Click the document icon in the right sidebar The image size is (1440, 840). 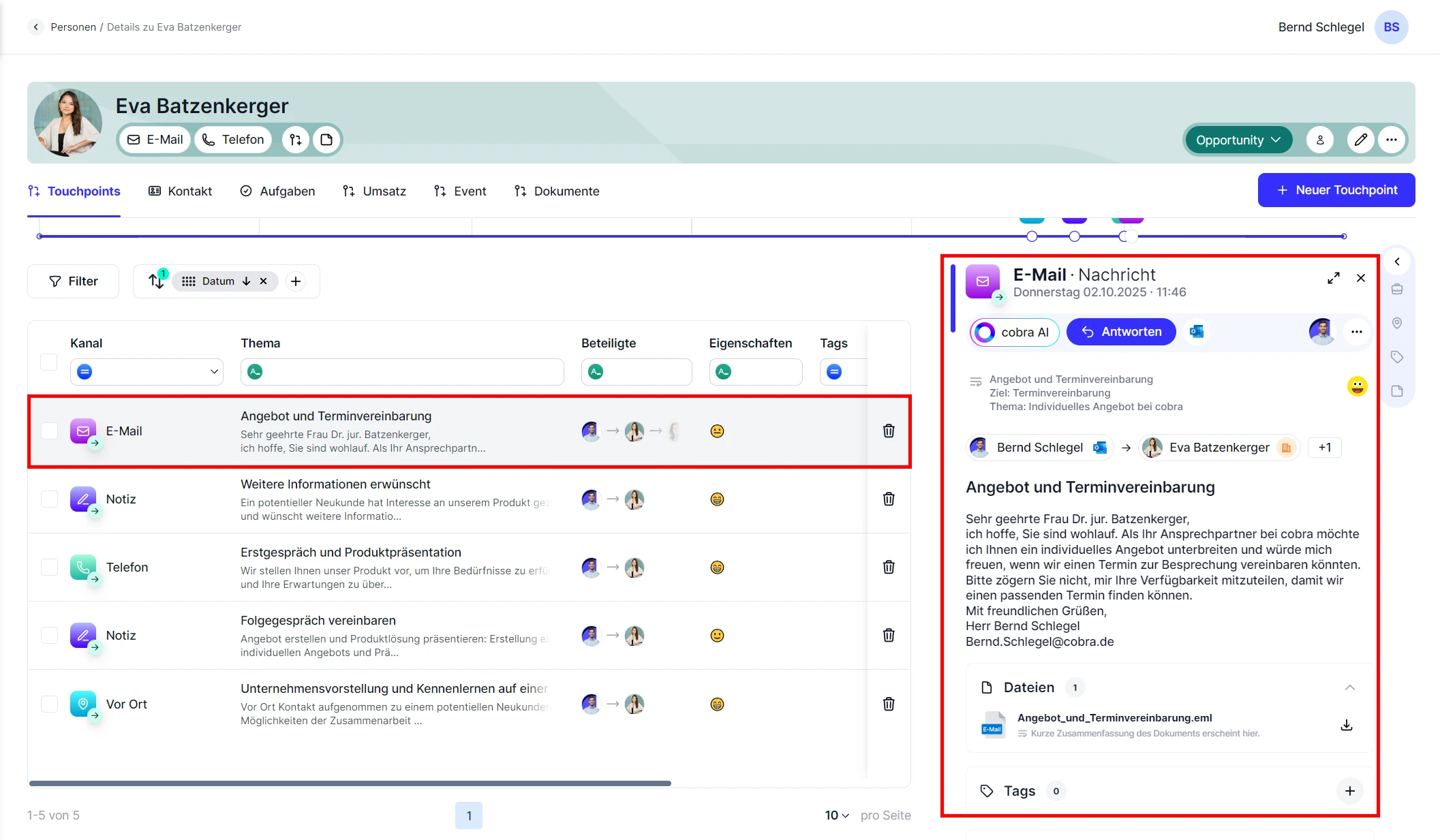tap(1397, 391)
